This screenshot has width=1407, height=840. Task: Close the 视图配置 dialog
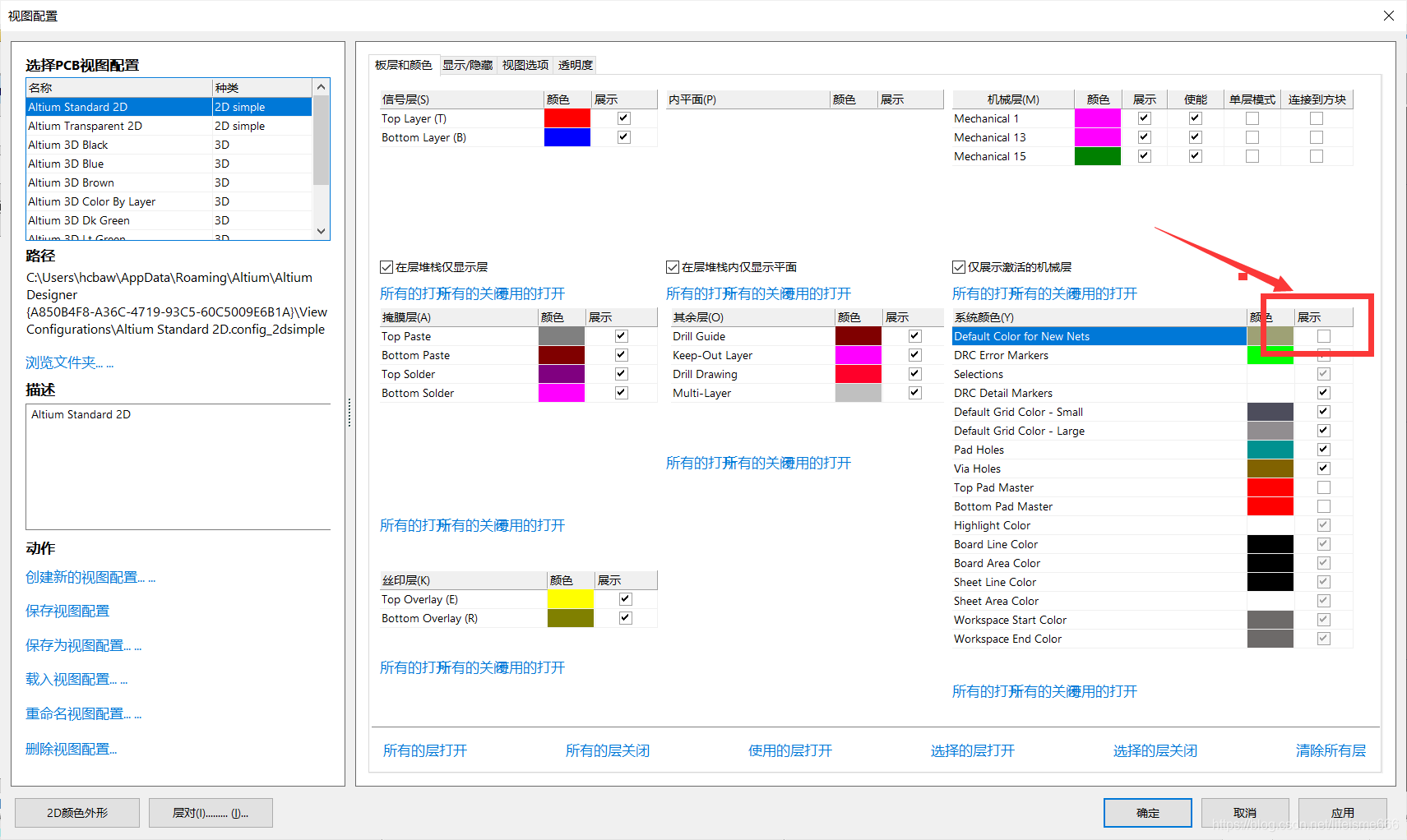point(1389,16)
